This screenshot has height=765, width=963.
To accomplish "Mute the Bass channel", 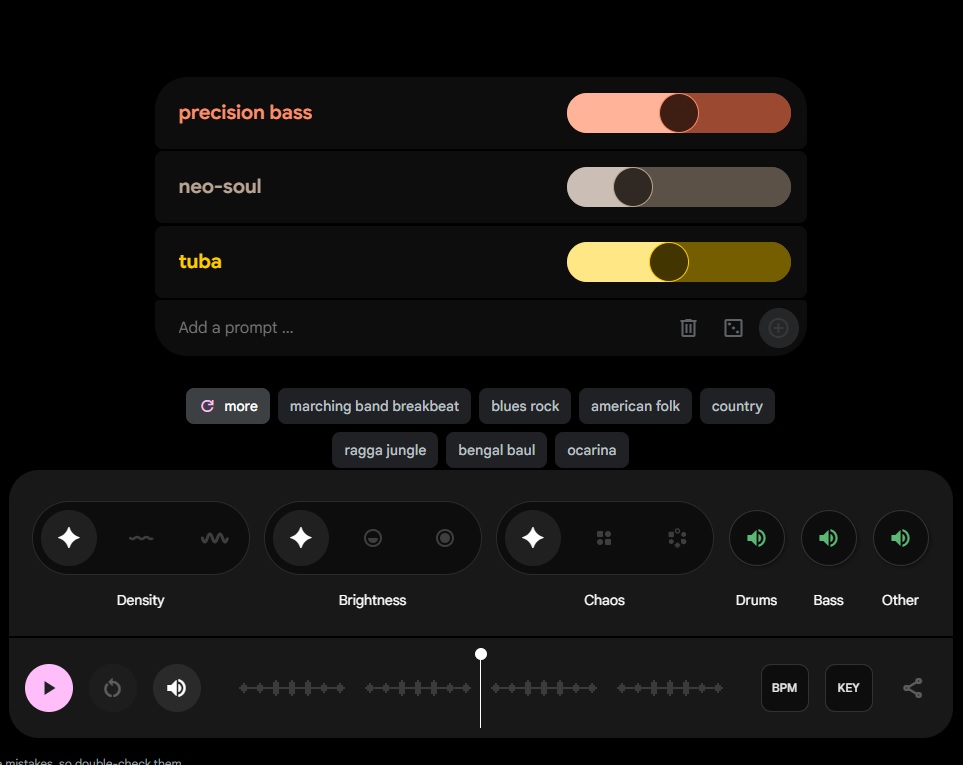I will click(829, 538).
